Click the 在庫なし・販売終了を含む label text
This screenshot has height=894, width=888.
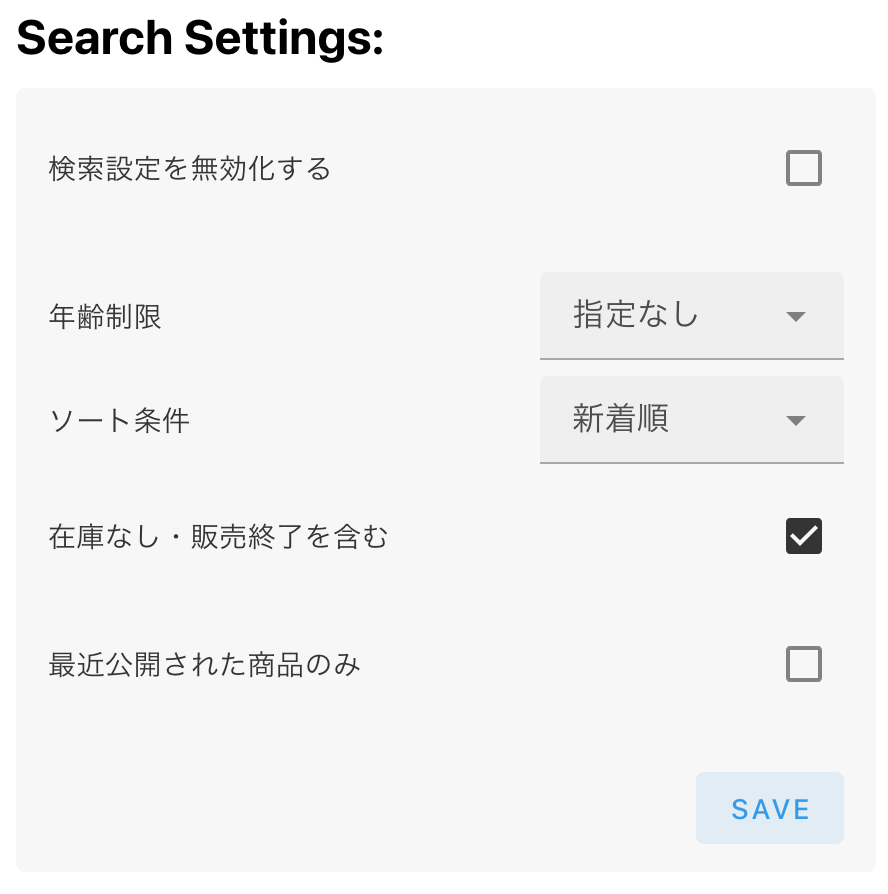point(218,538)
